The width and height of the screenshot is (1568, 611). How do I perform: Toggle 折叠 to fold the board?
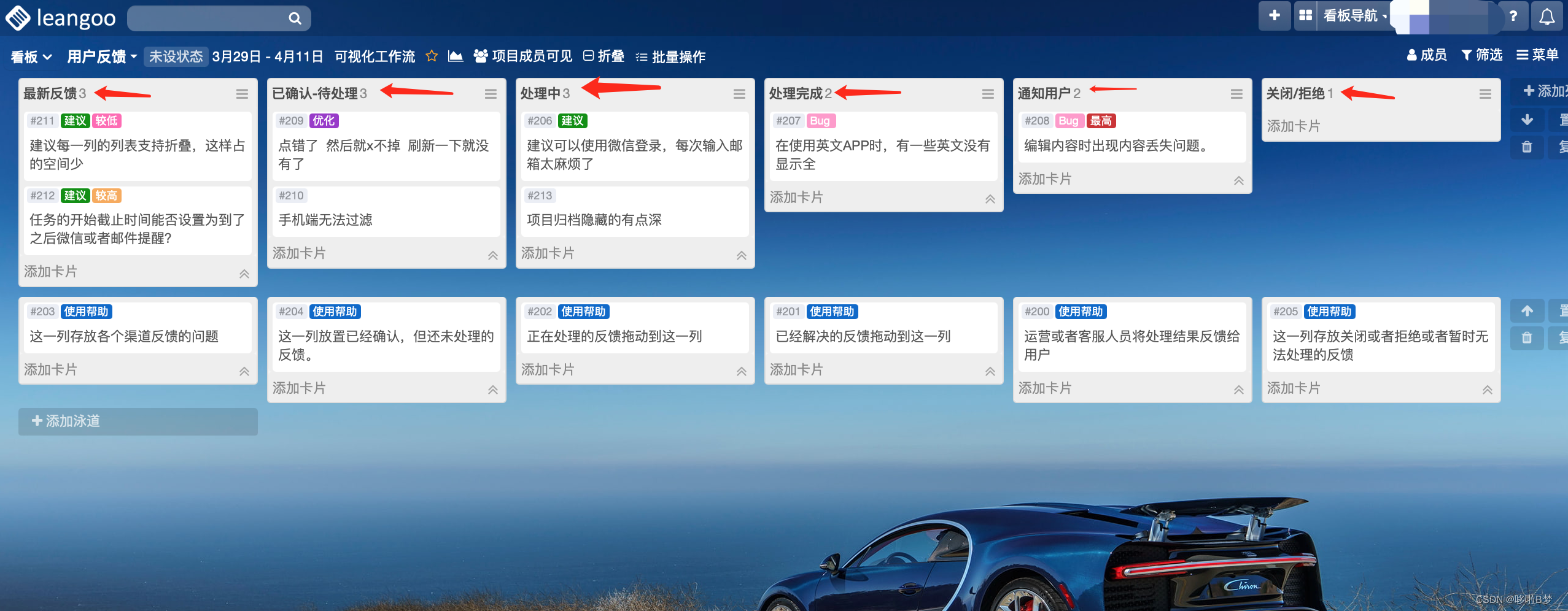(604, 56)
